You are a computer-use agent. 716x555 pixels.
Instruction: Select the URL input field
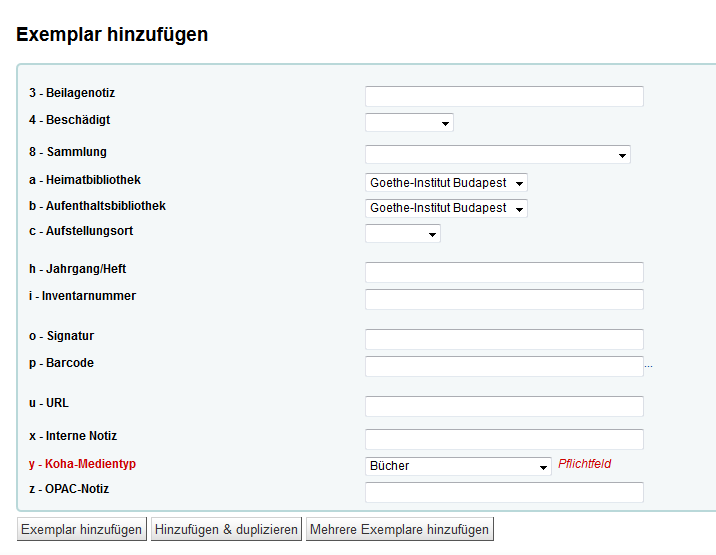504,406
